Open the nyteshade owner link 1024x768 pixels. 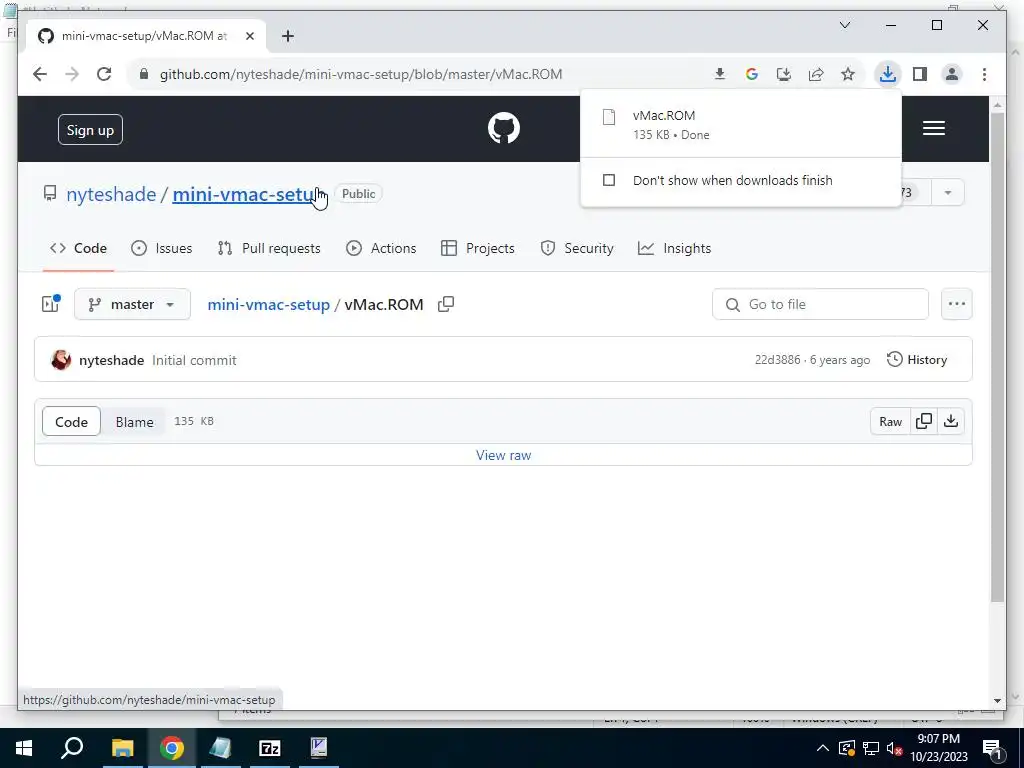tap(111, 195)
